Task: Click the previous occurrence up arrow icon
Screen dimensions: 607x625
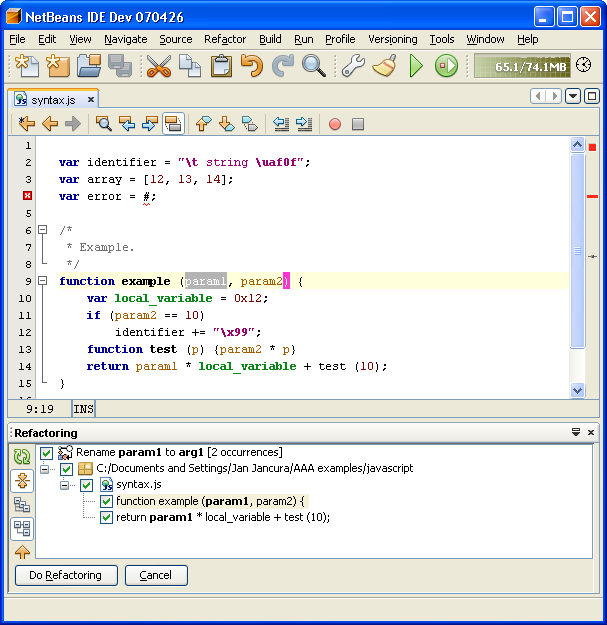Action: [x=22, y=552]
